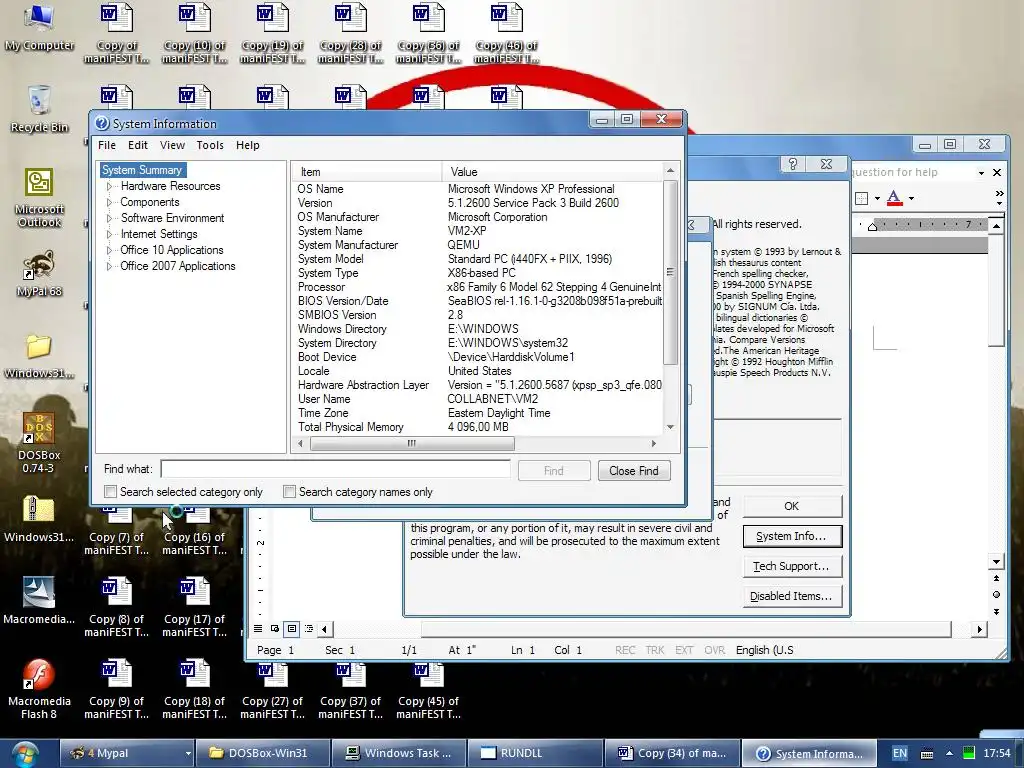This screenshot has height=768, width=1024.
Task: Expand Components tree node
Action: [x=109, y=202]
